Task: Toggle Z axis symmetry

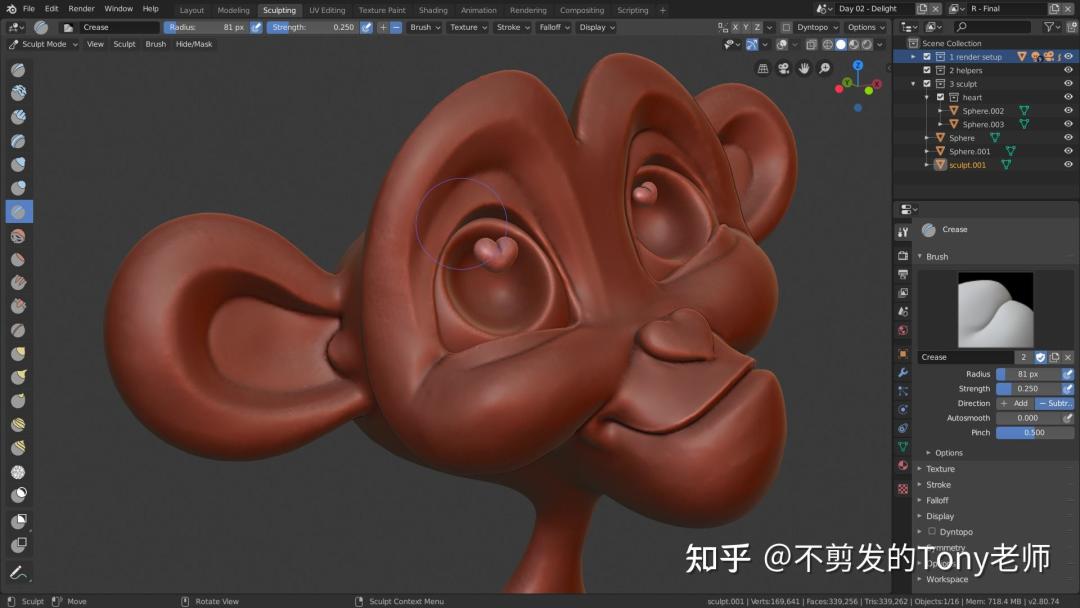Action: coord(757,28)
